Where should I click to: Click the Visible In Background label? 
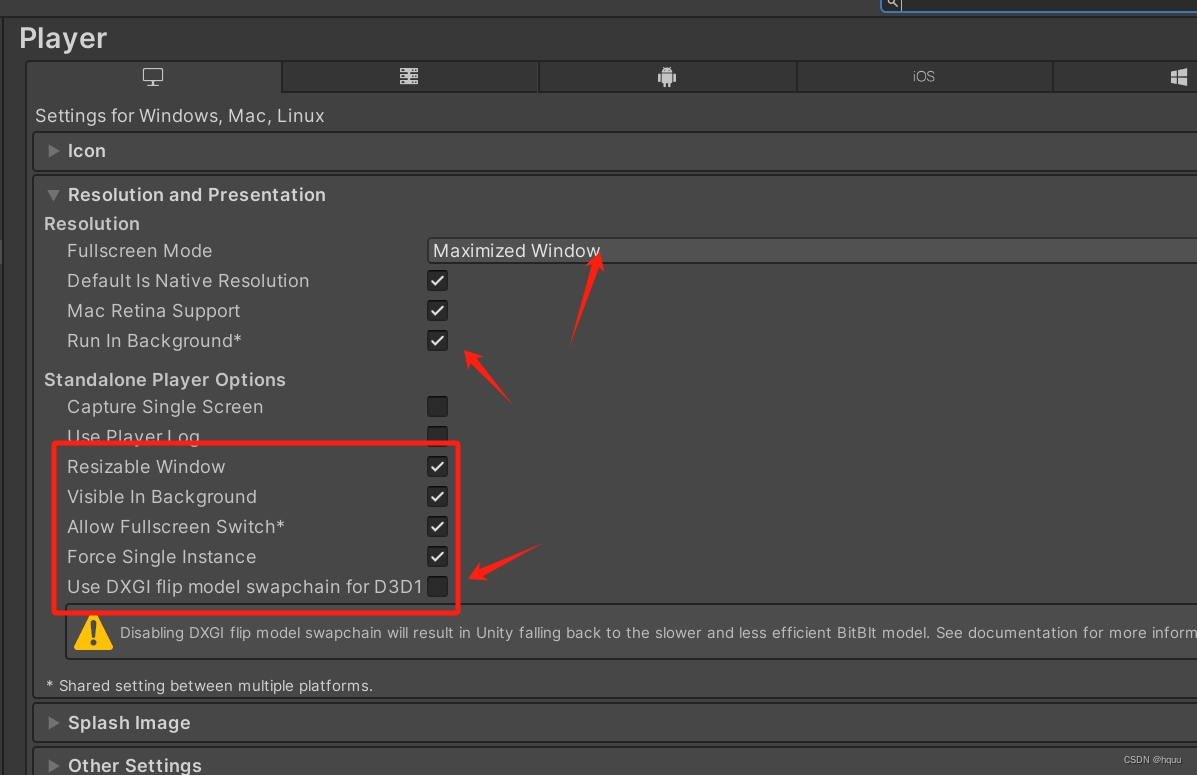162,496
